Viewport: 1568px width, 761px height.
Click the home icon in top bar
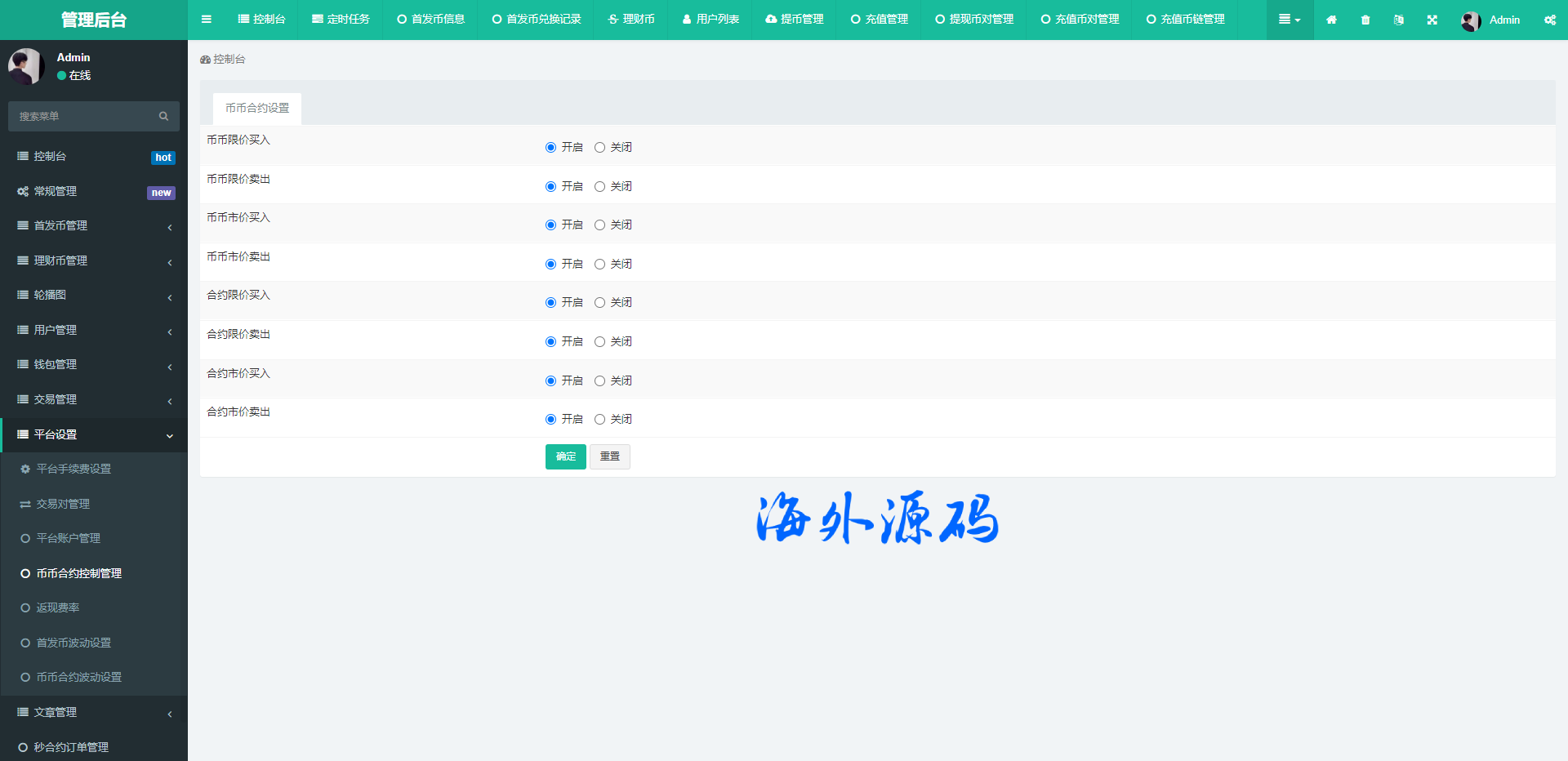click(x=1331, y=20)
